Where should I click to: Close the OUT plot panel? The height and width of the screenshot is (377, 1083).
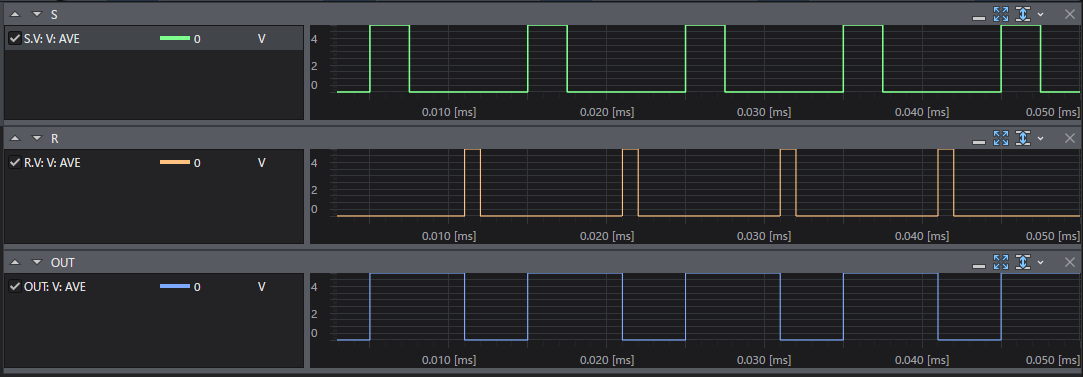tap(1069, 262)
